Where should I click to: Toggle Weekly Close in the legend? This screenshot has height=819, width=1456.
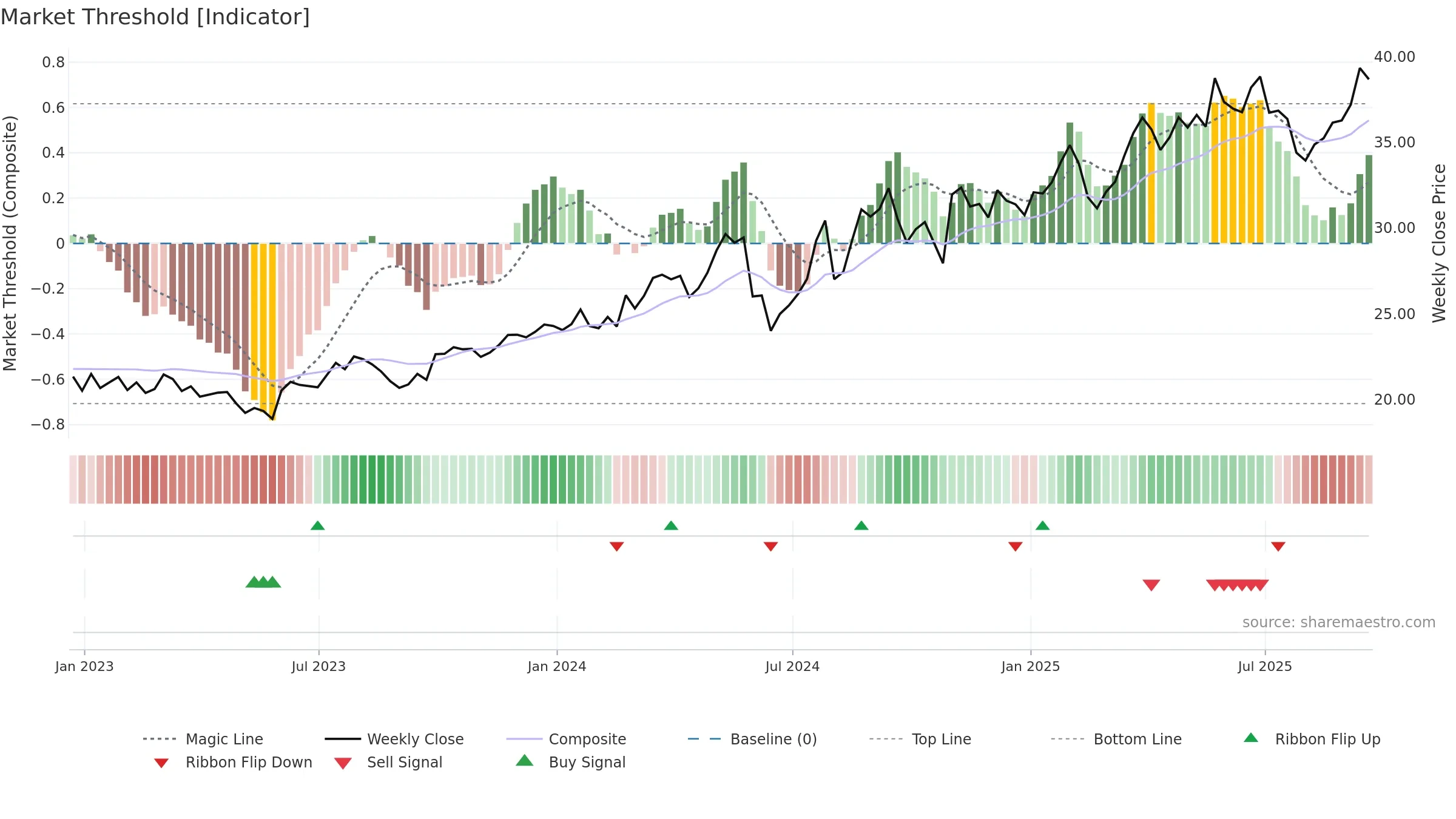coord(394,739)
